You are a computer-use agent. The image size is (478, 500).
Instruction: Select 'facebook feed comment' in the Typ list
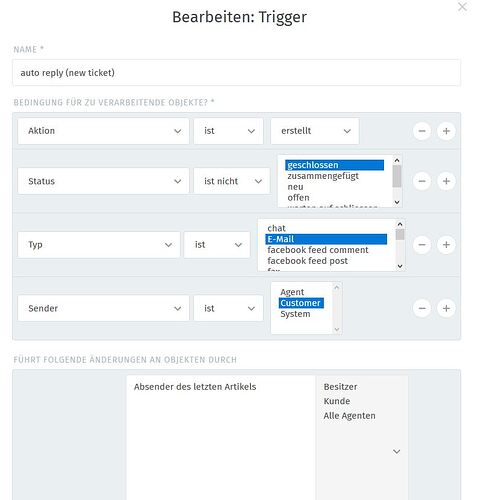click(x=318, y=250)
